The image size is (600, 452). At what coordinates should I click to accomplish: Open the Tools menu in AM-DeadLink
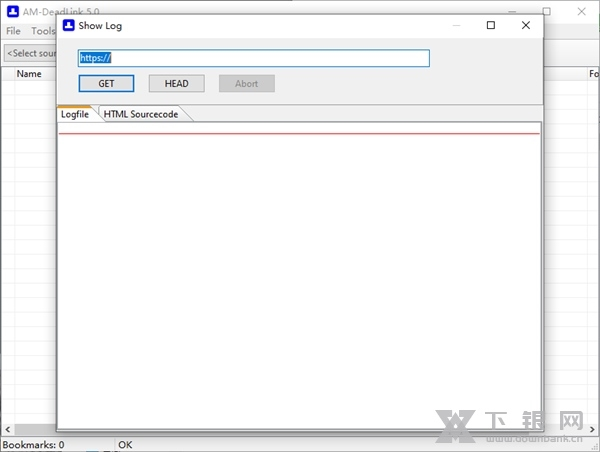(x=43, y=31)
